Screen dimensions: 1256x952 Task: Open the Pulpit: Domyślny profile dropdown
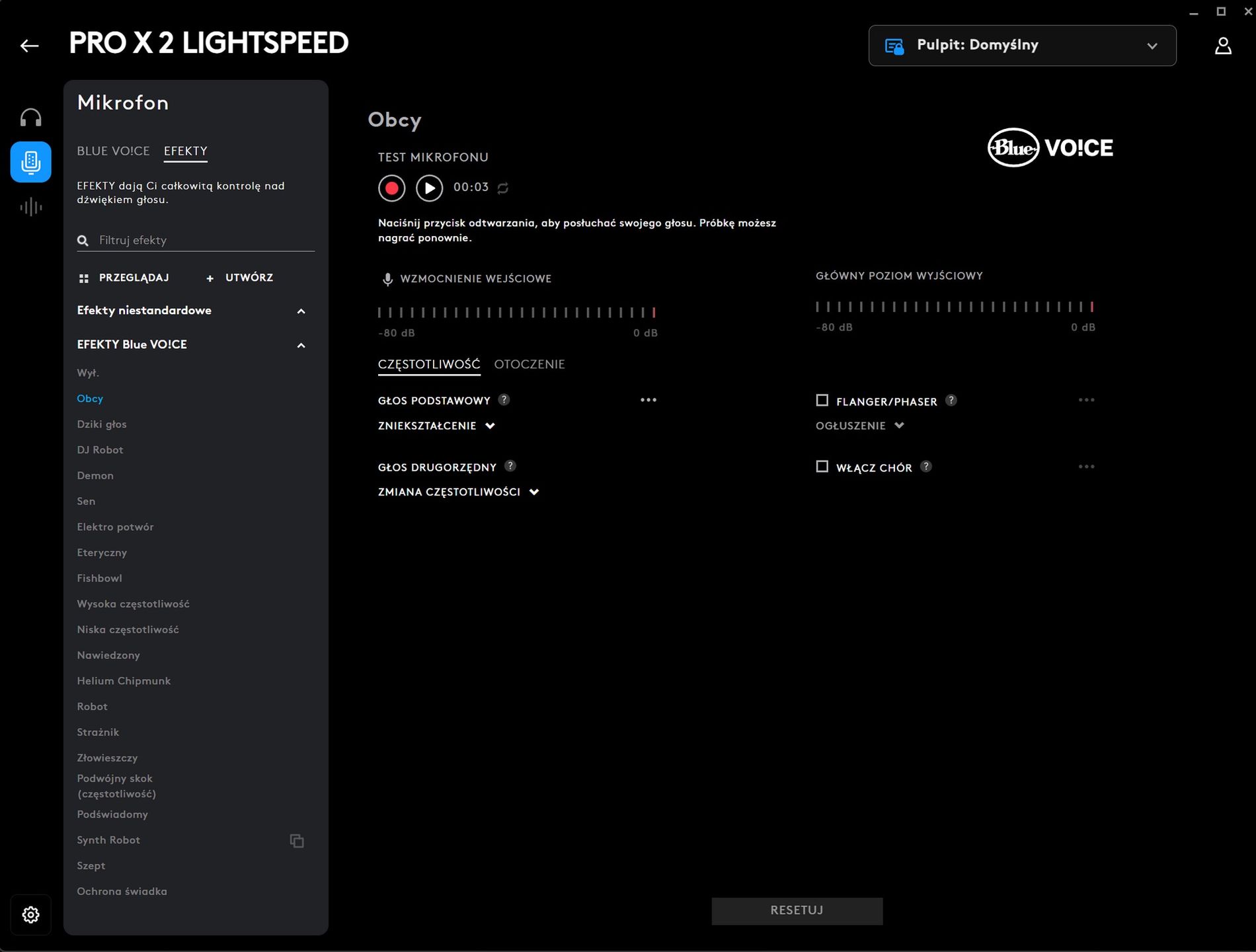(1022, 46)
